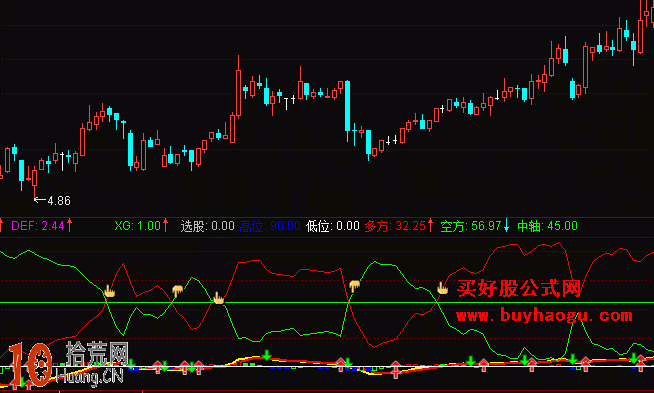Click the XG: 1.00 indicator value
The image size is (654, 393).
coord(138,226)
